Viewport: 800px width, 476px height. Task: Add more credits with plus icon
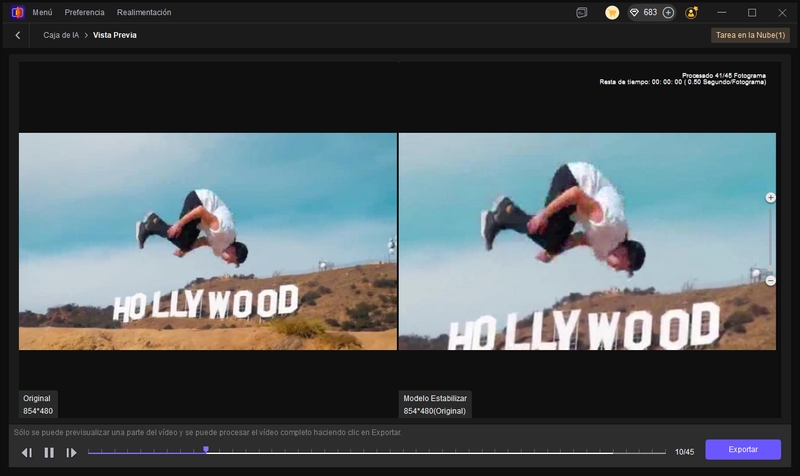click(x=668, y=13)
